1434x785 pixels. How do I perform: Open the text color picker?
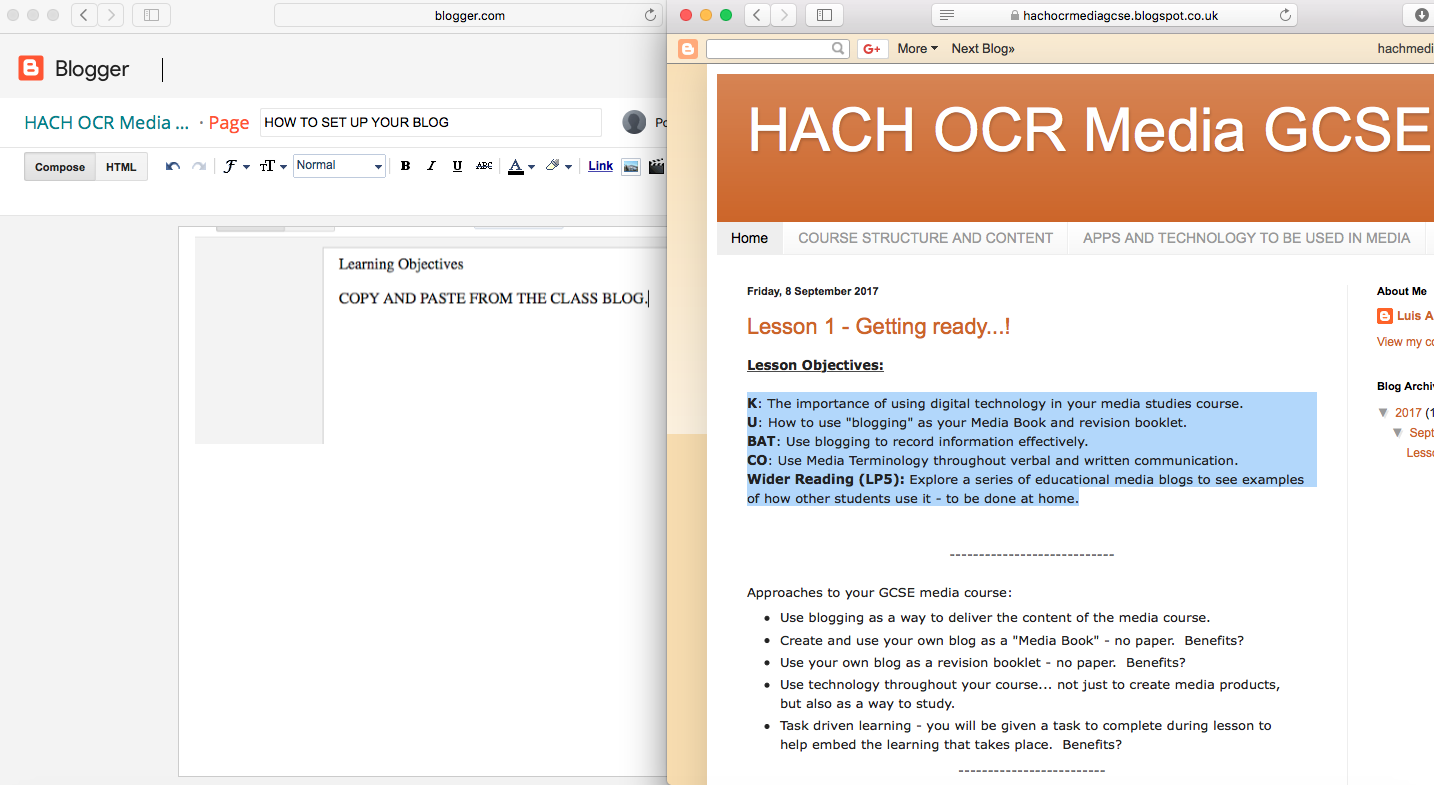[521, 166]
